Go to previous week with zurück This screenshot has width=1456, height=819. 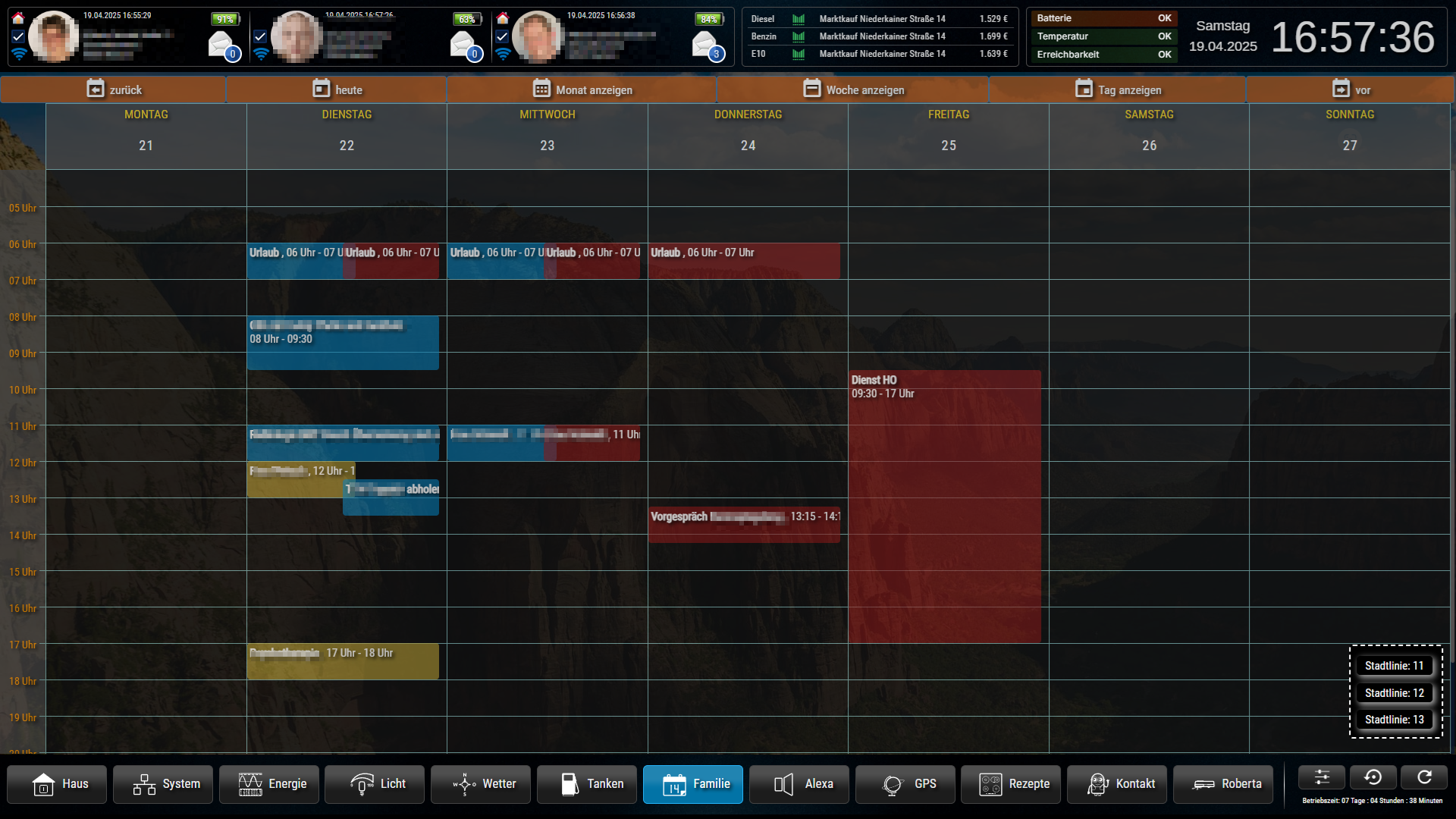tap(114, 89)
